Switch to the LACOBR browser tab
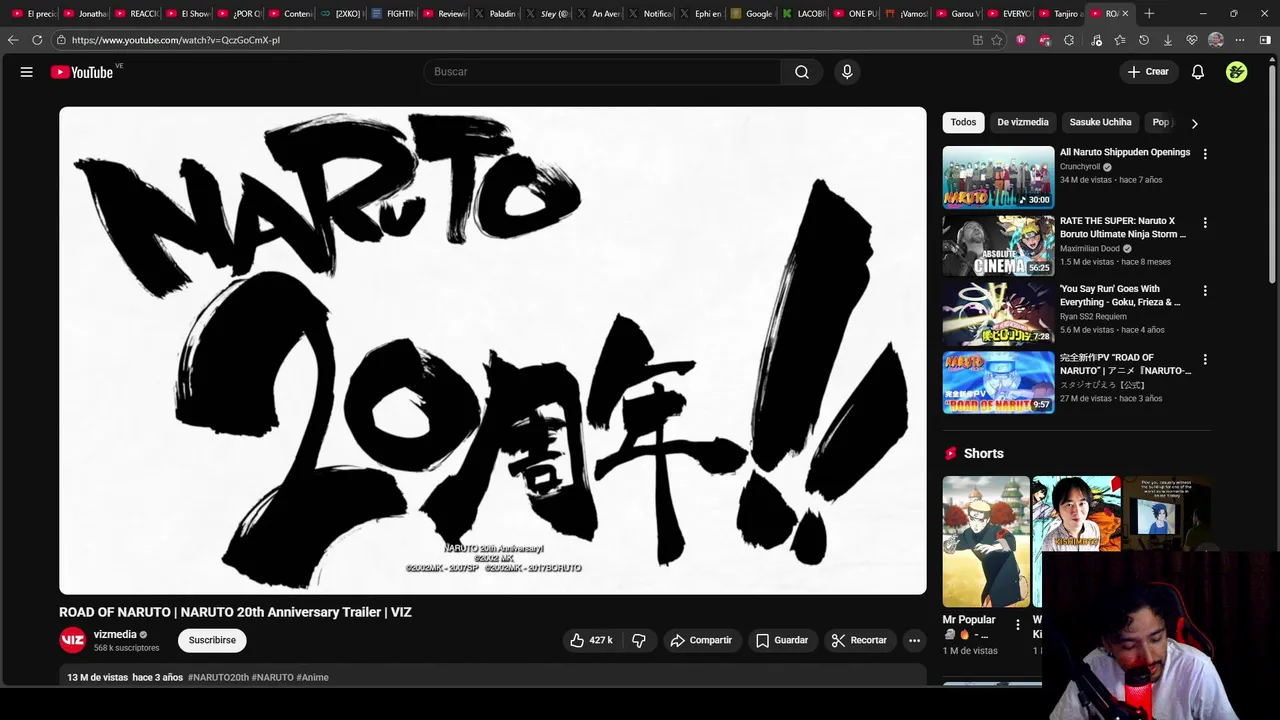The width and height of the screenshot is (1280, 720). click(x=804, y=14)
